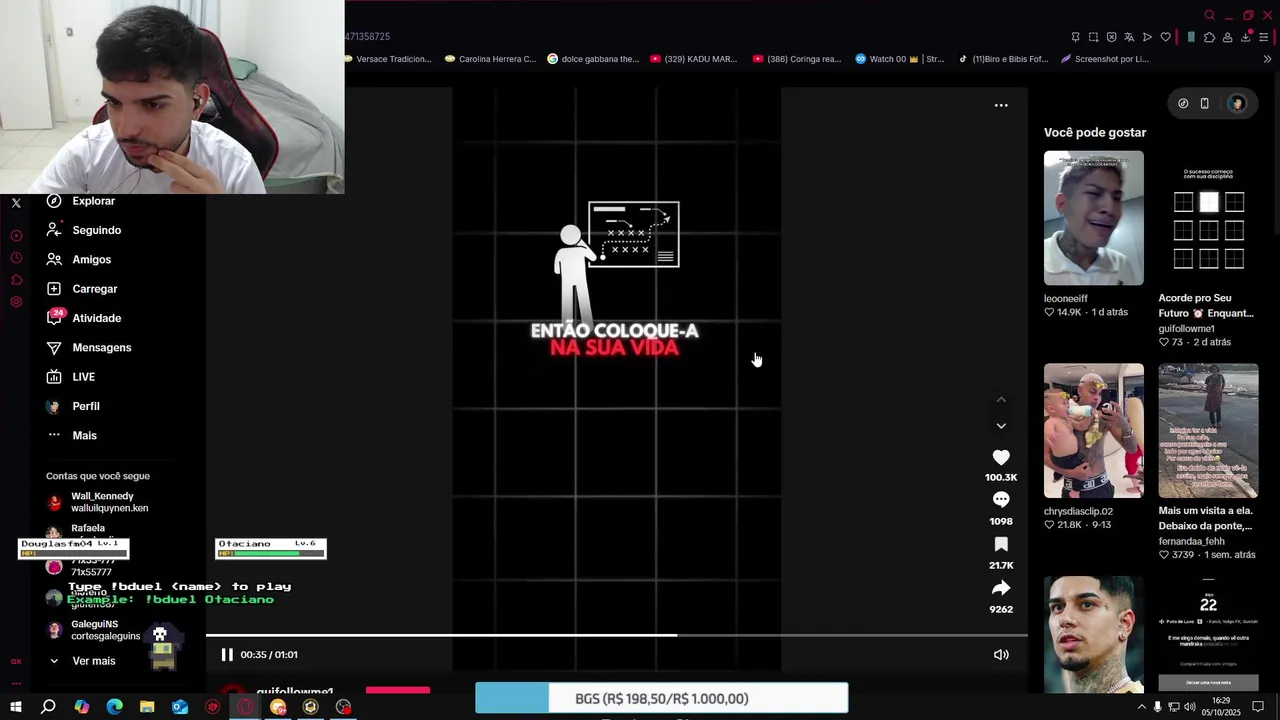Screen dimensions: 1280x720
Task: Open Windows Start menu
Action: [15, 707]
